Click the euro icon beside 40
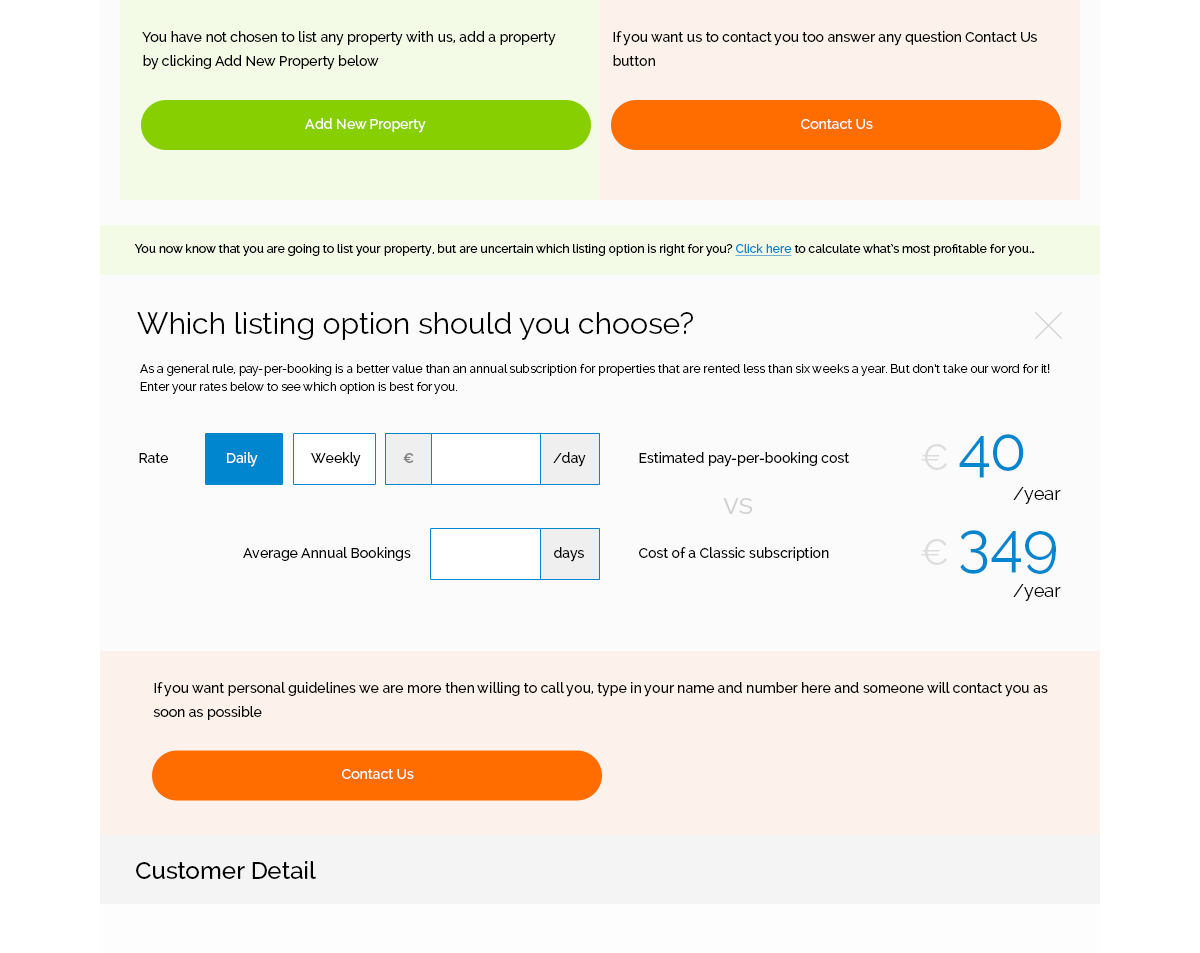Image resolution: width=1200 pixels, height=953 pixels. coord(935,457)
